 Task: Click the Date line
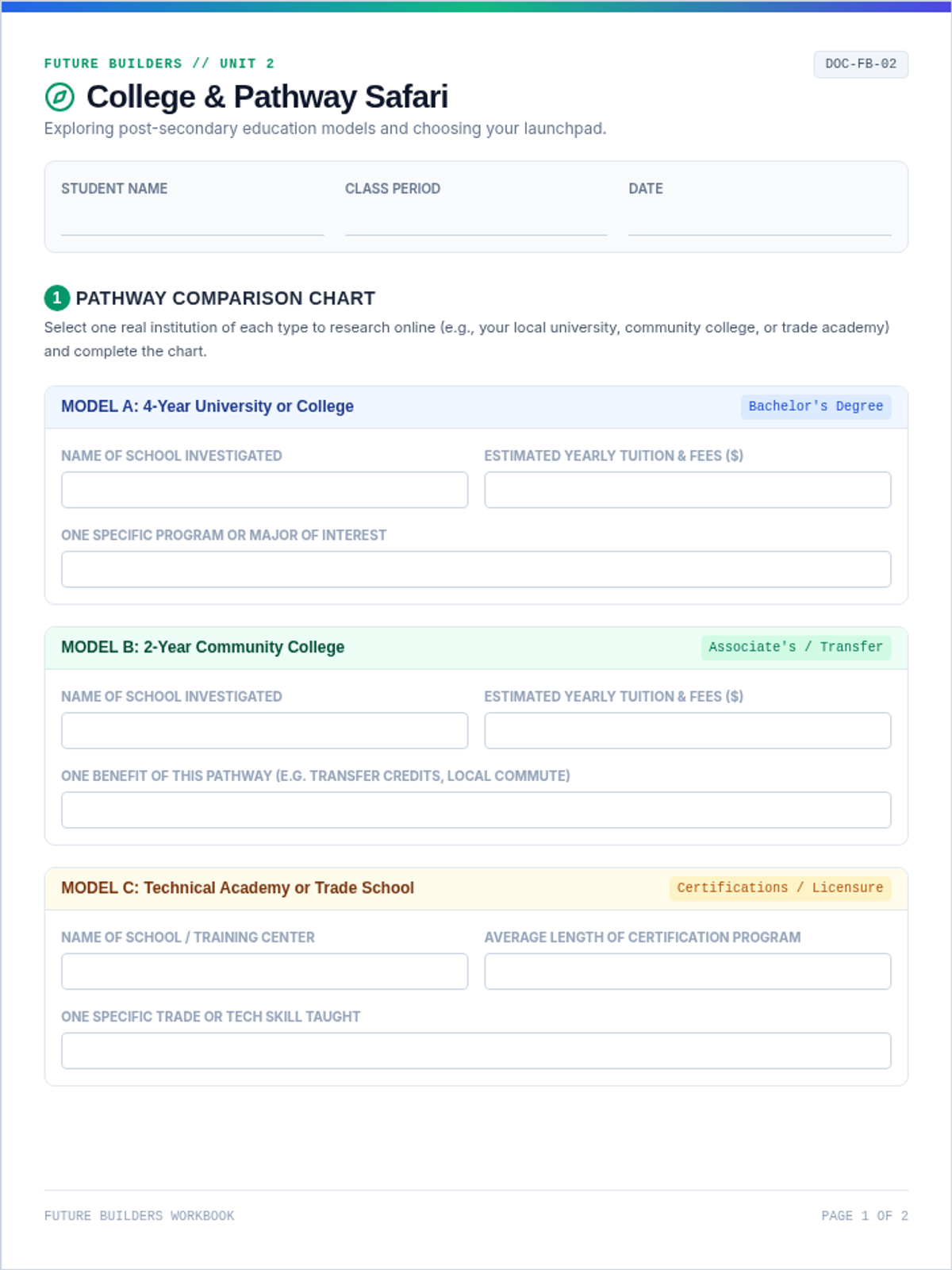(x=760, y=223)
